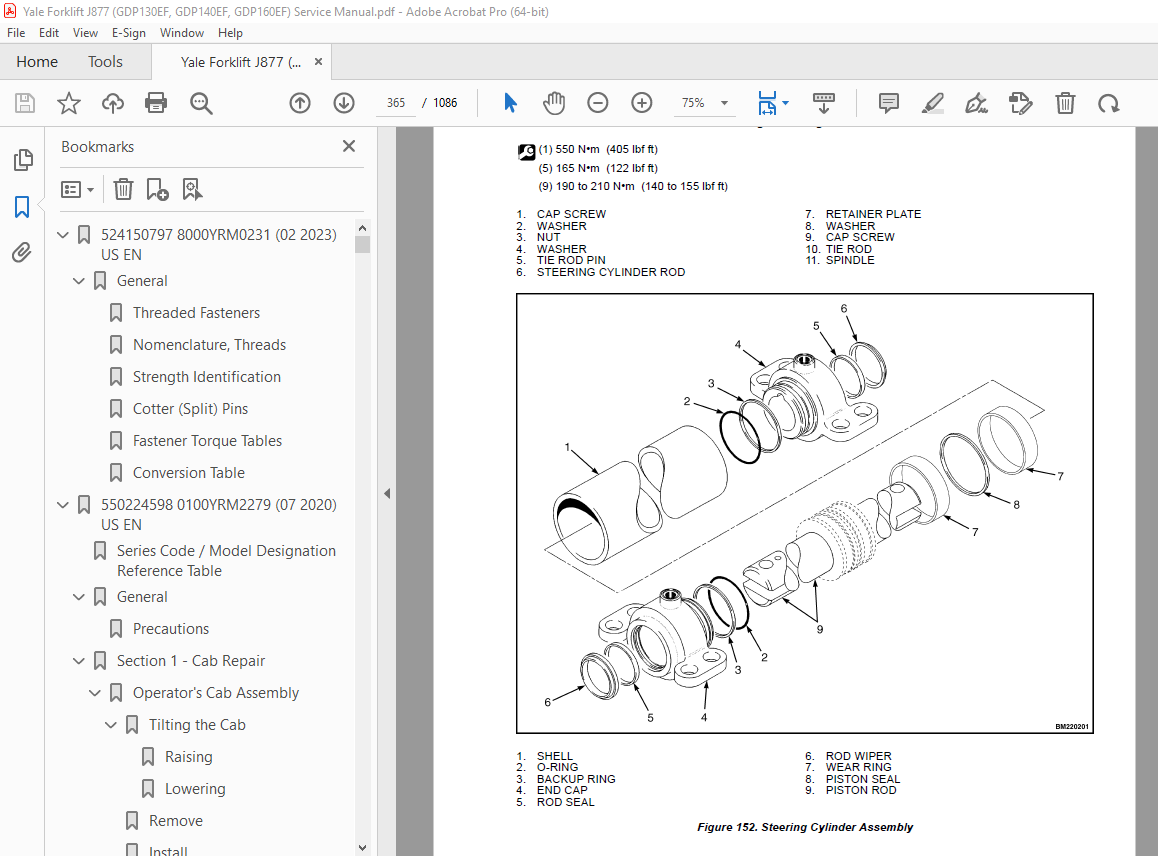Open the Find text search tool

click(x=201, y=103)
